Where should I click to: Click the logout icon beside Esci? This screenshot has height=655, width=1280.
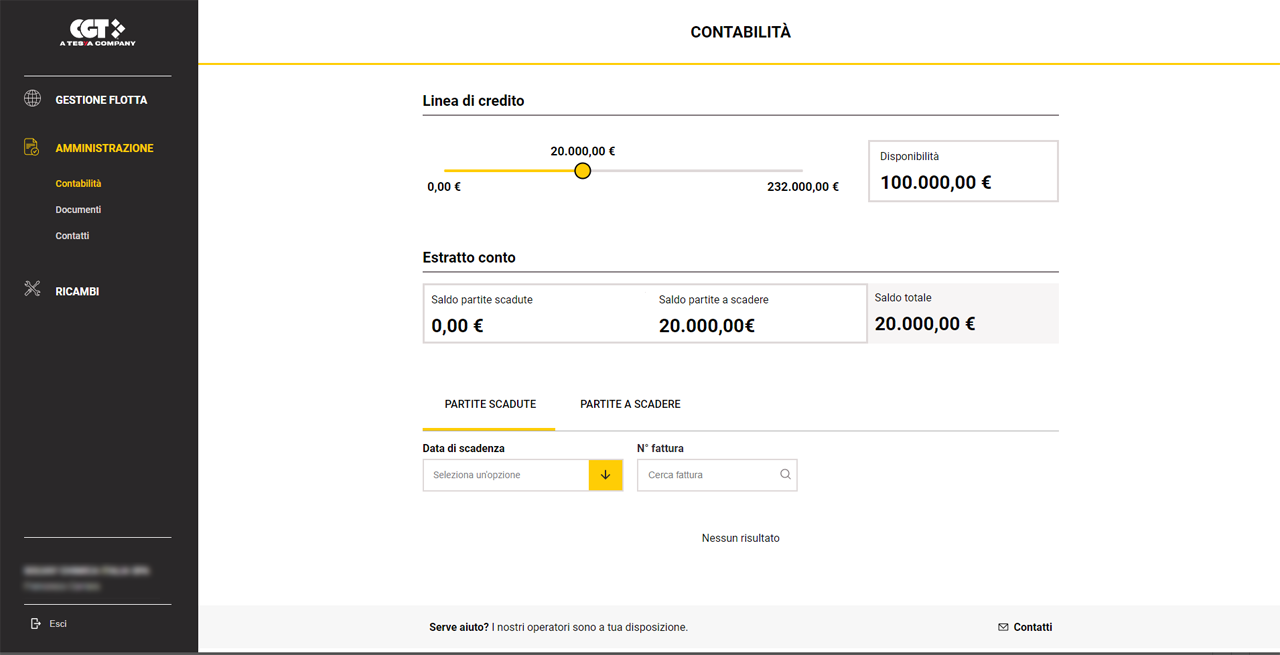36,624
